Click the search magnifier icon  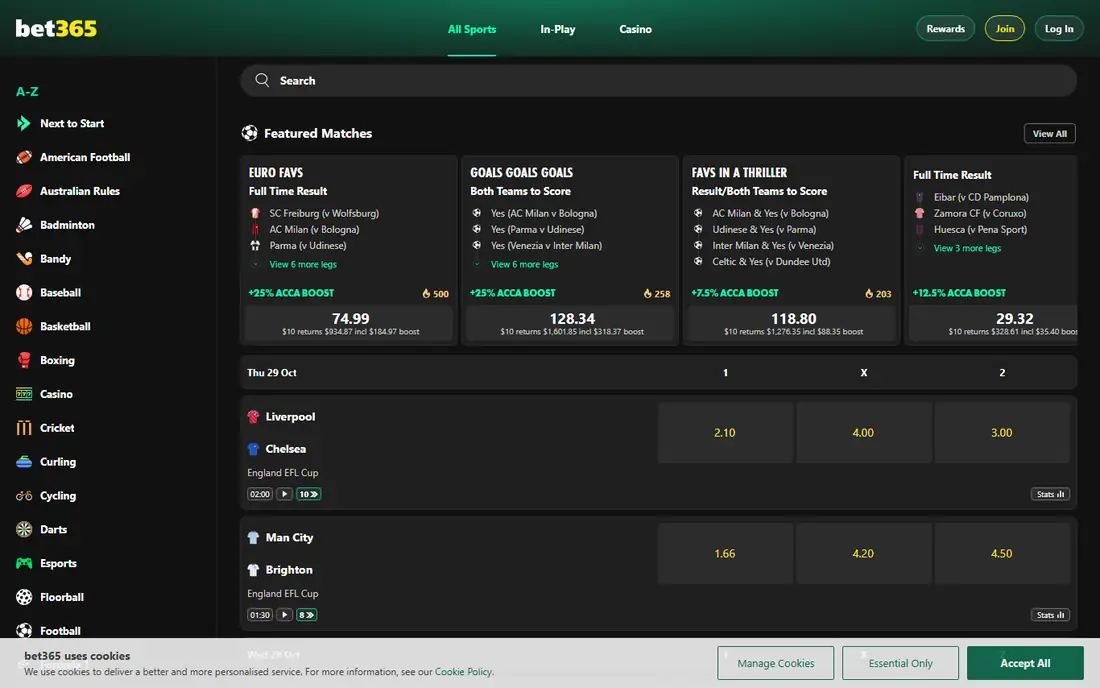(x=262, y=80)
